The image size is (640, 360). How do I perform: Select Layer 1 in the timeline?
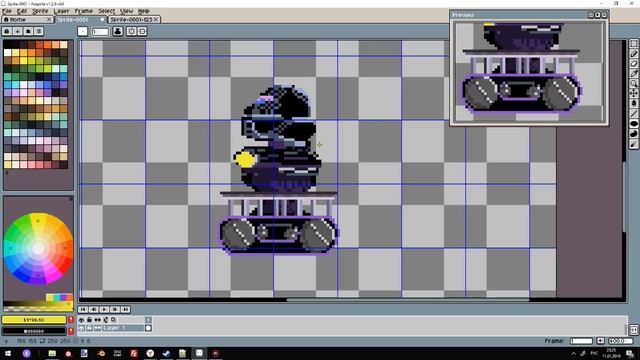(122, 328)
